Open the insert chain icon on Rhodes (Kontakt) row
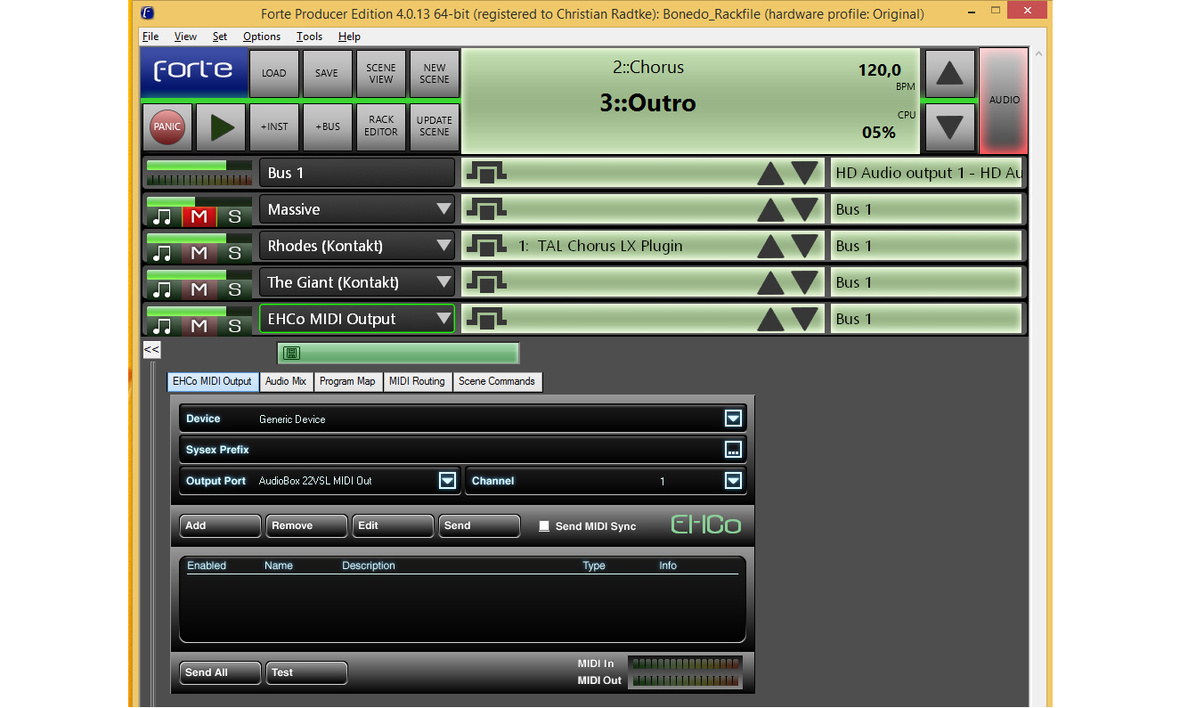Image resolution: width=1180 pixels, height=708 pixels. click(486, 246)
